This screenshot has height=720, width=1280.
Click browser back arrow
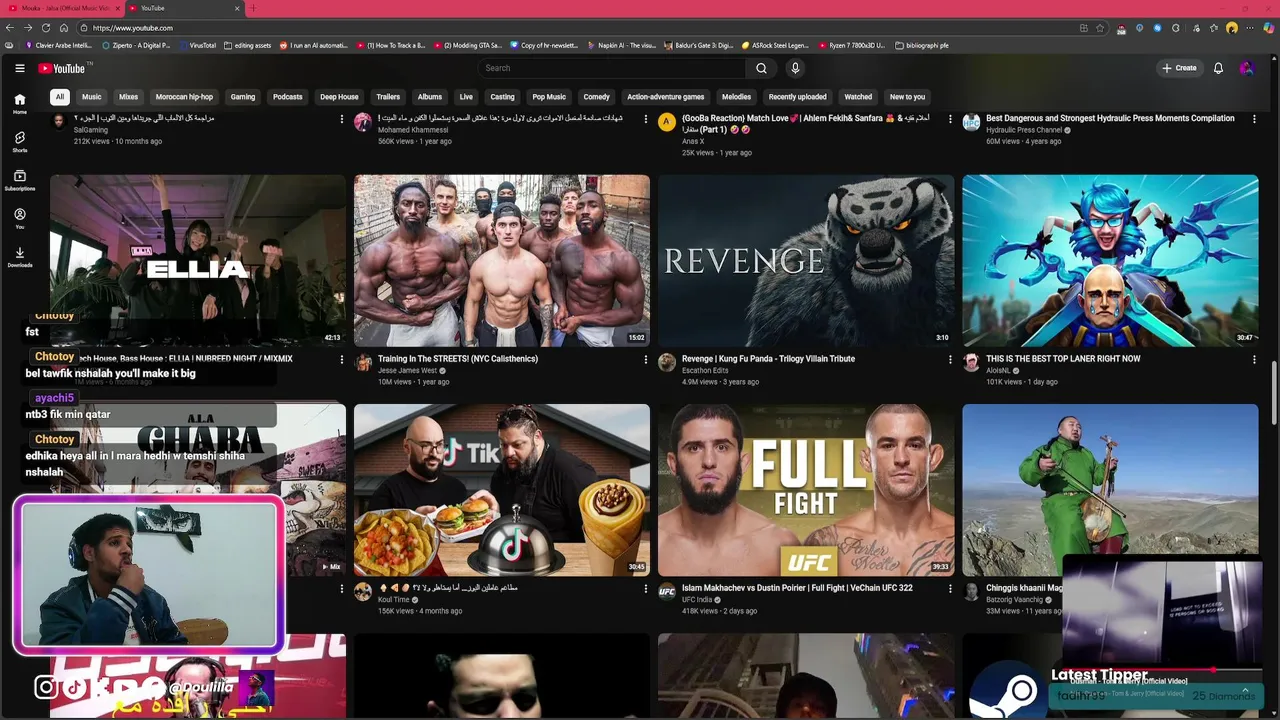point(10,28)
